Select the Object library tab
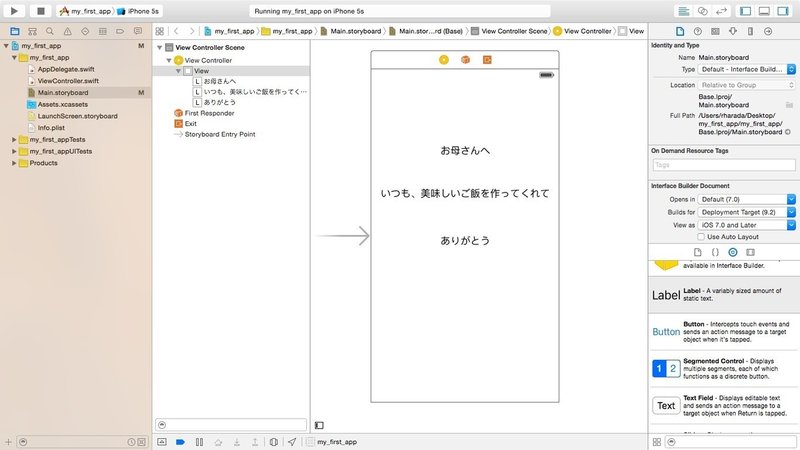Screen dimensions: 800x450 point(733,252)
